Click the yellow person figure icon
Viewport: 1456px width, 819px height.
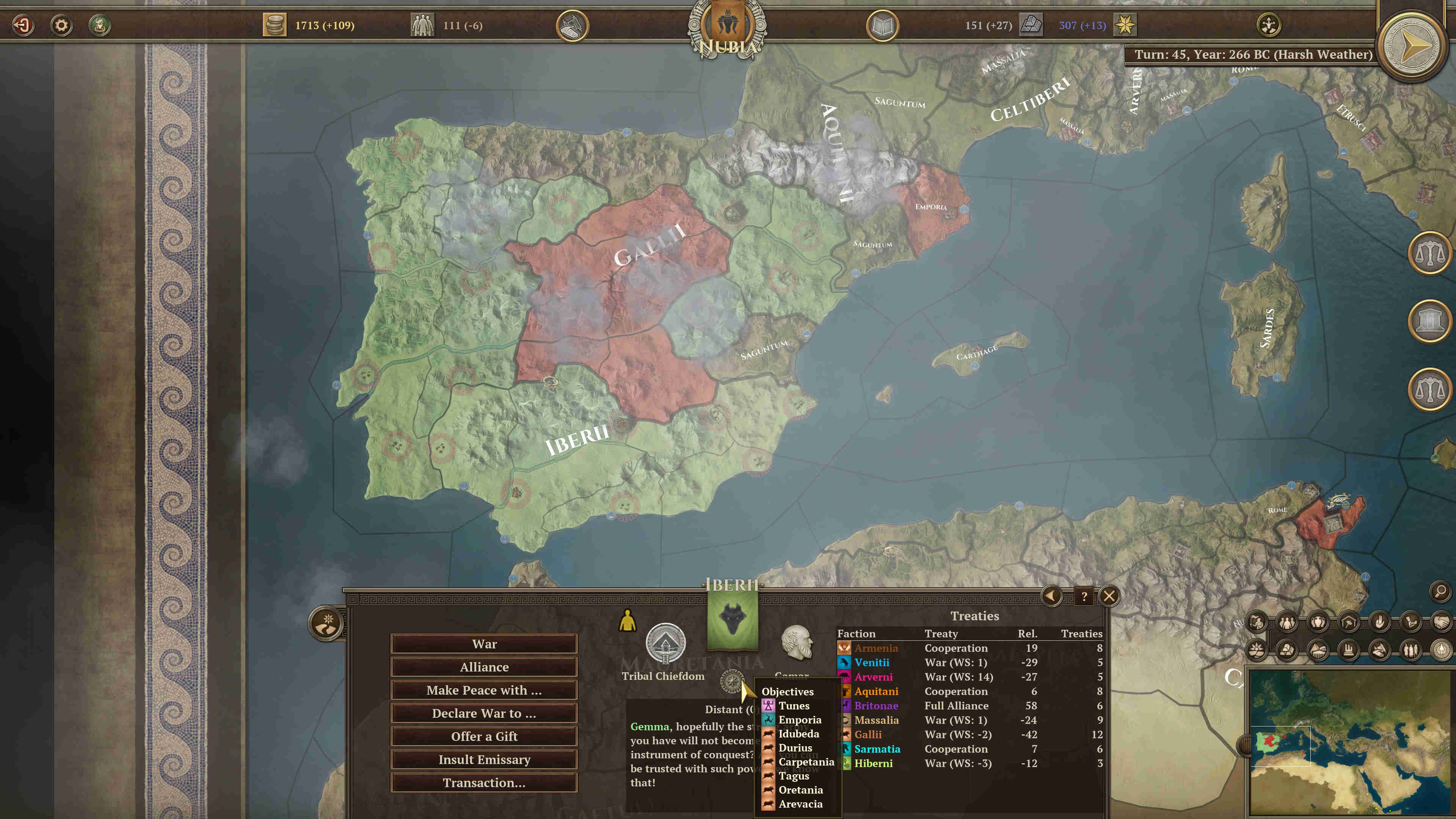[x=628, y=620]
